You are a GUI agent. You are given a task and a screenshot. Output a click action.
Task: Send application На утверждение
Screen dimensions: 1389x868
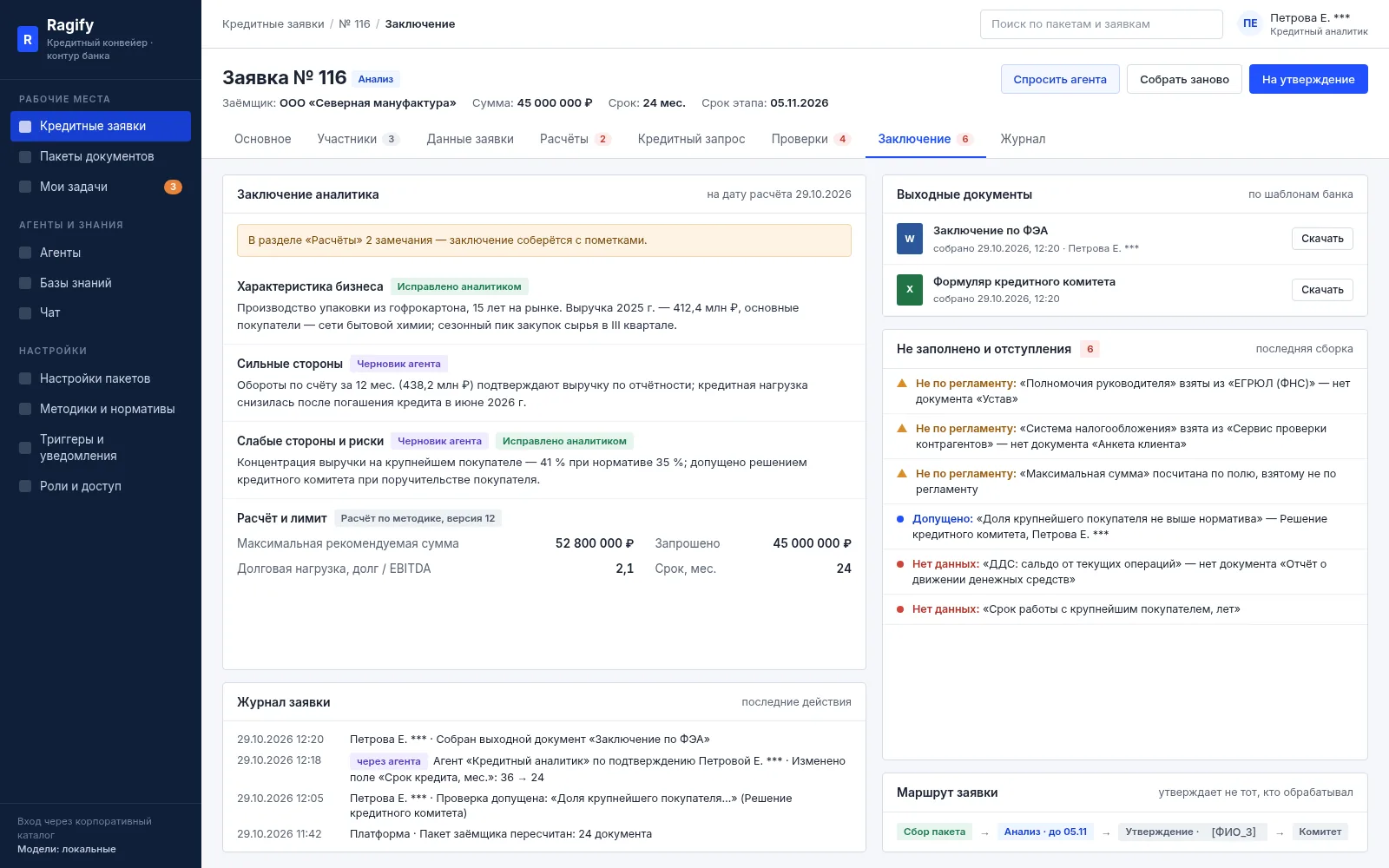pyautogui.click(x=1308, y=79)
